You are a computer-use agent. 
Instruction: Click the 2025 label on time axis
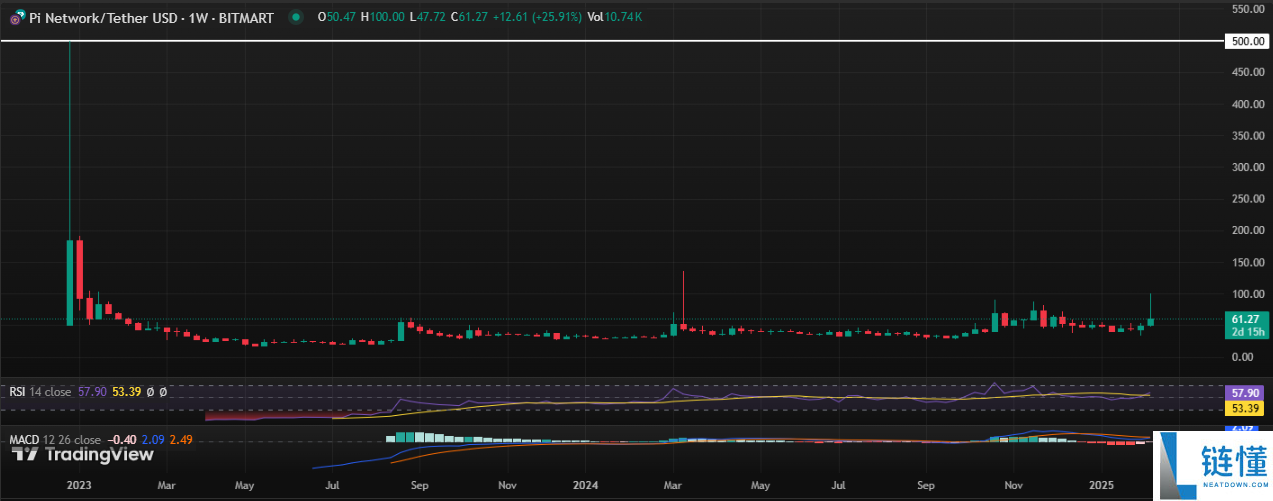pos(1101,485)
